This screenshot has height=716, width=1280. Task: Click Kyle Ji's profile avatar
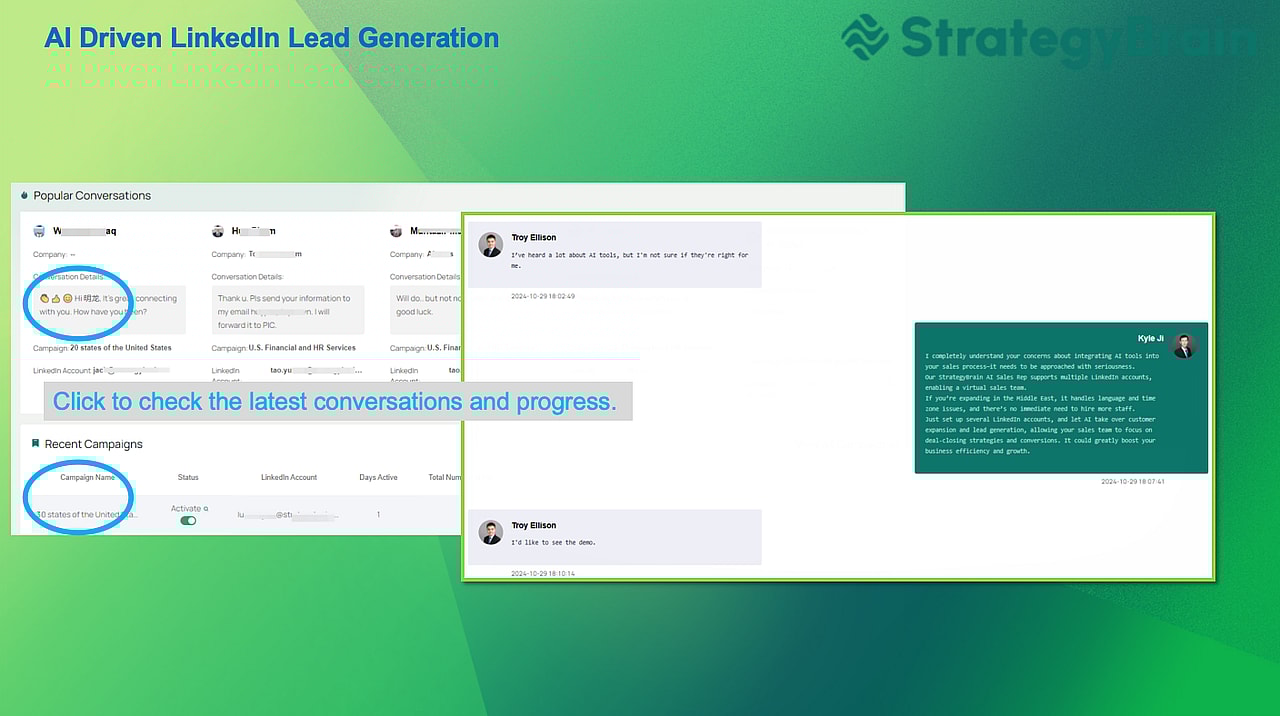1184,345
